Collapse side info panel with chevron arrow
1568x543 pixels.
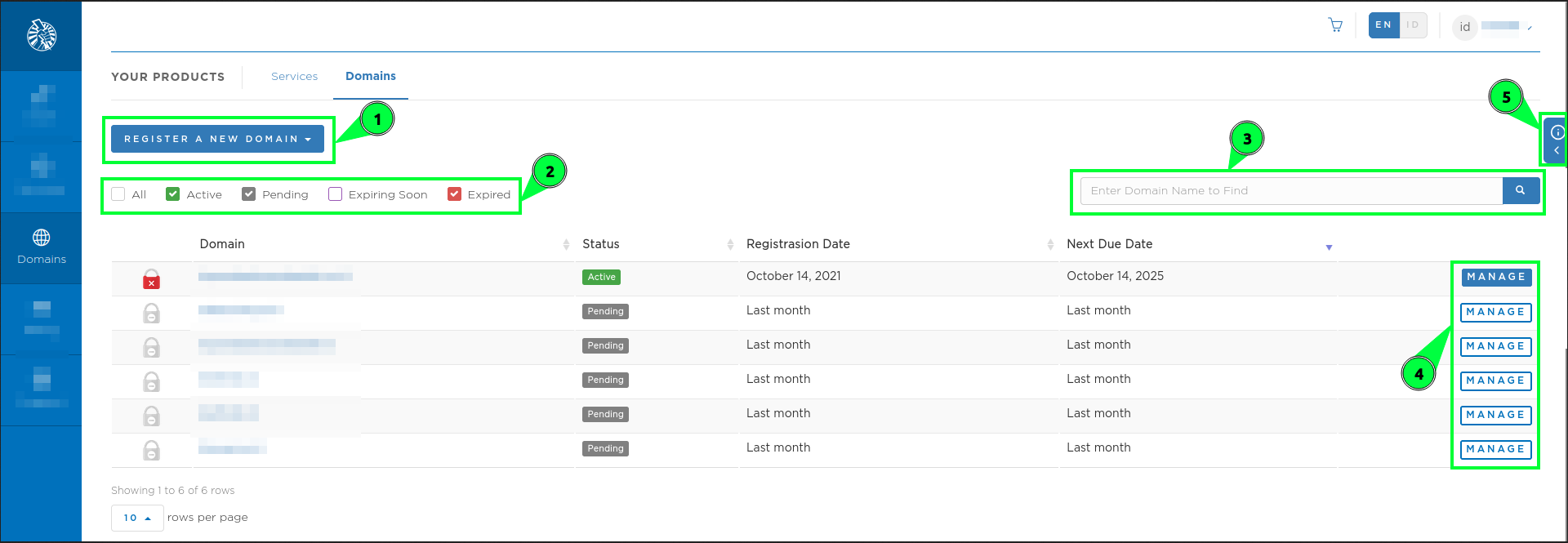[1557, 150]
